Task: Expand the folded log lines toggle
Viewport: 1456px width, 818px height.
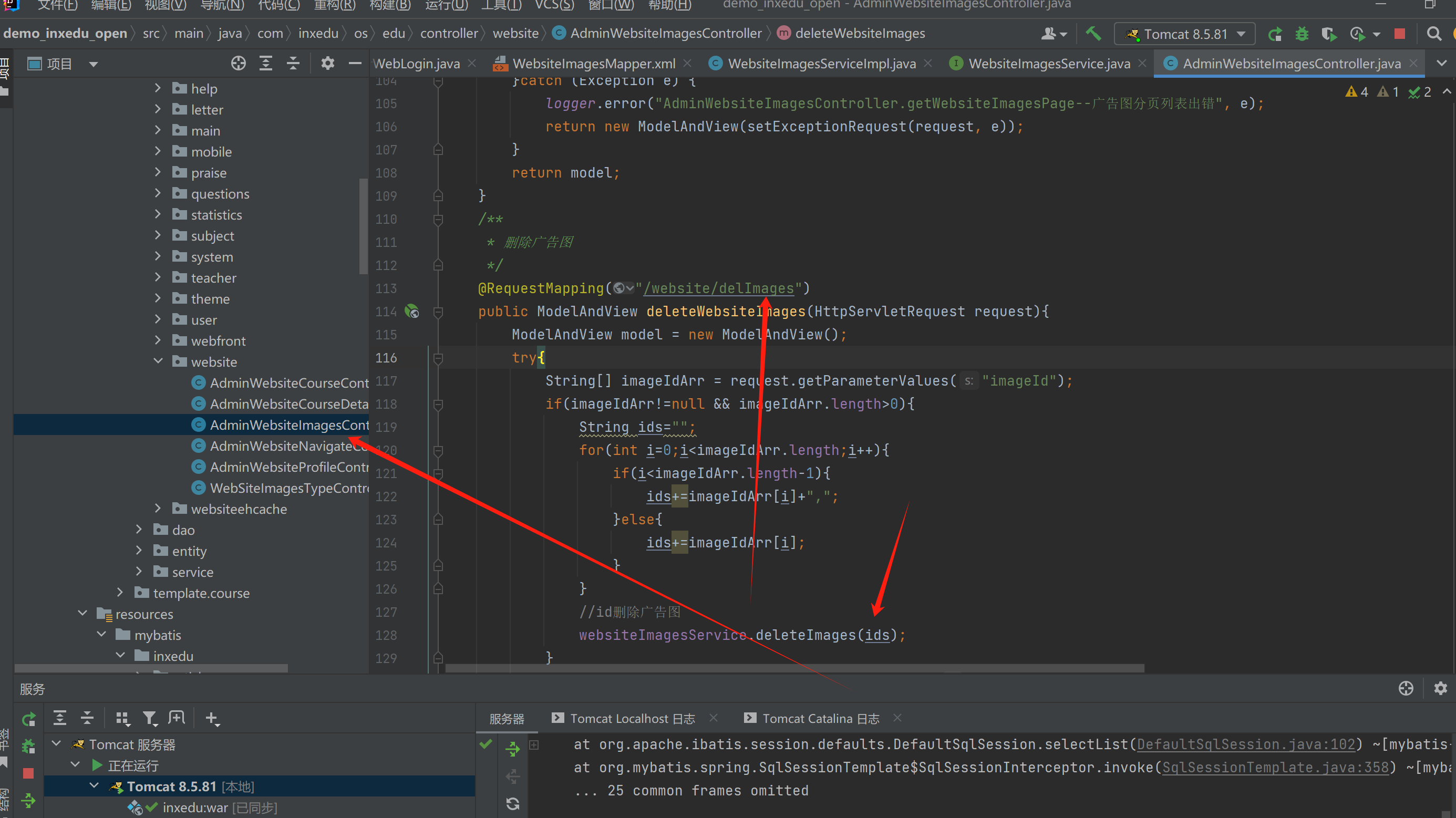Action: click(x=533, y=745)
